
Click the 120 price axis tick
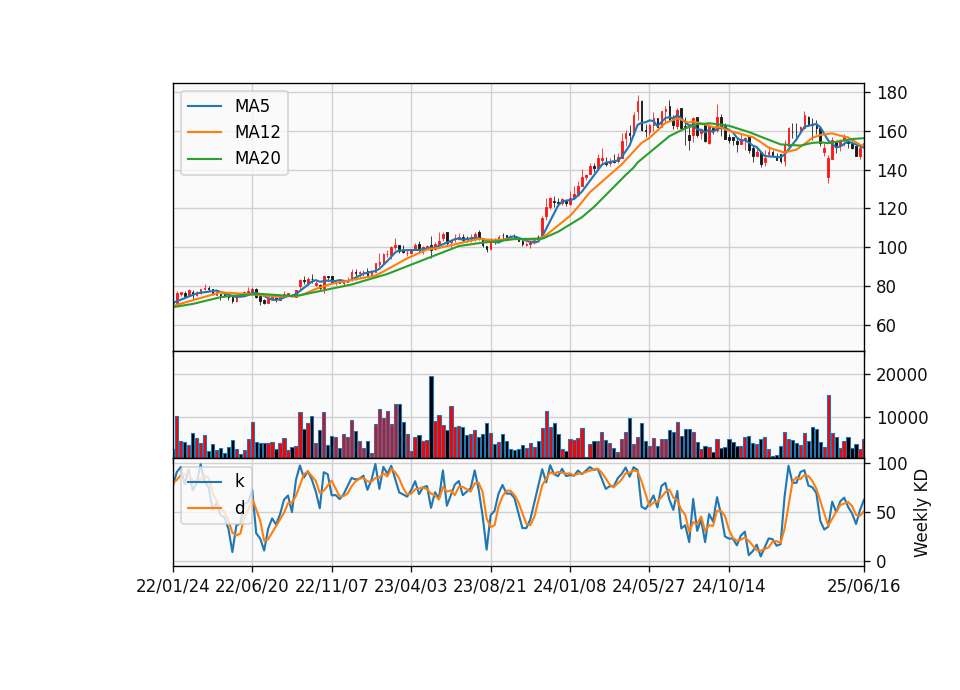(x=891, y=209)
